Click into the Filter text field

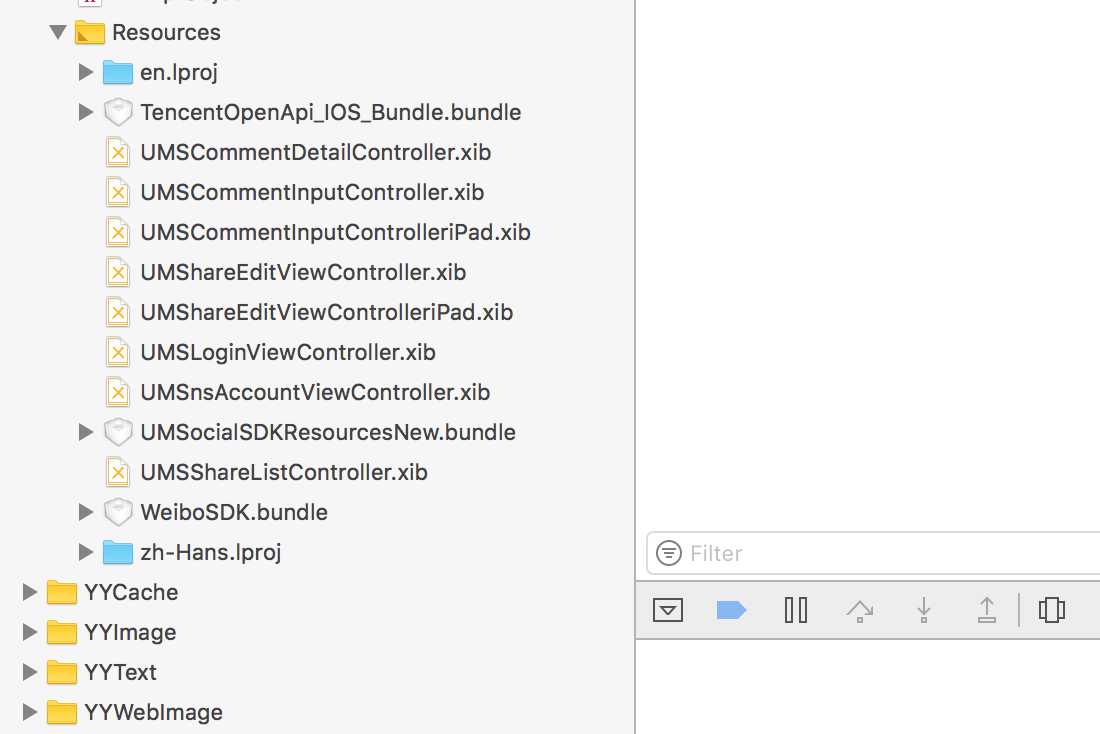pyautogui.click(x=874, y=553)
